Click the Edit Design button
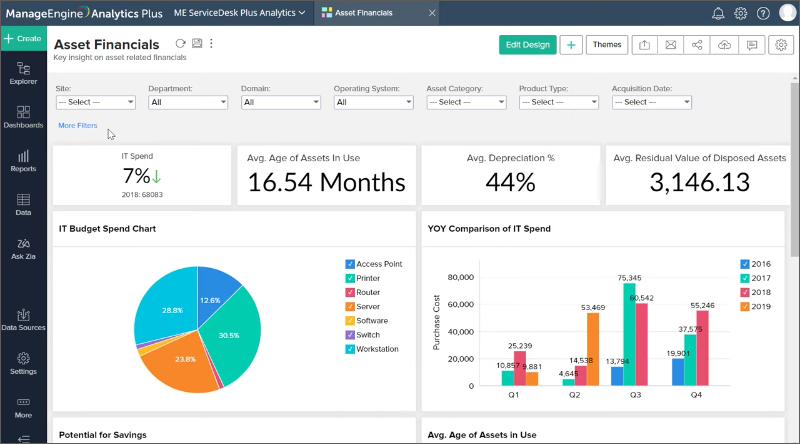 [527, 45]
